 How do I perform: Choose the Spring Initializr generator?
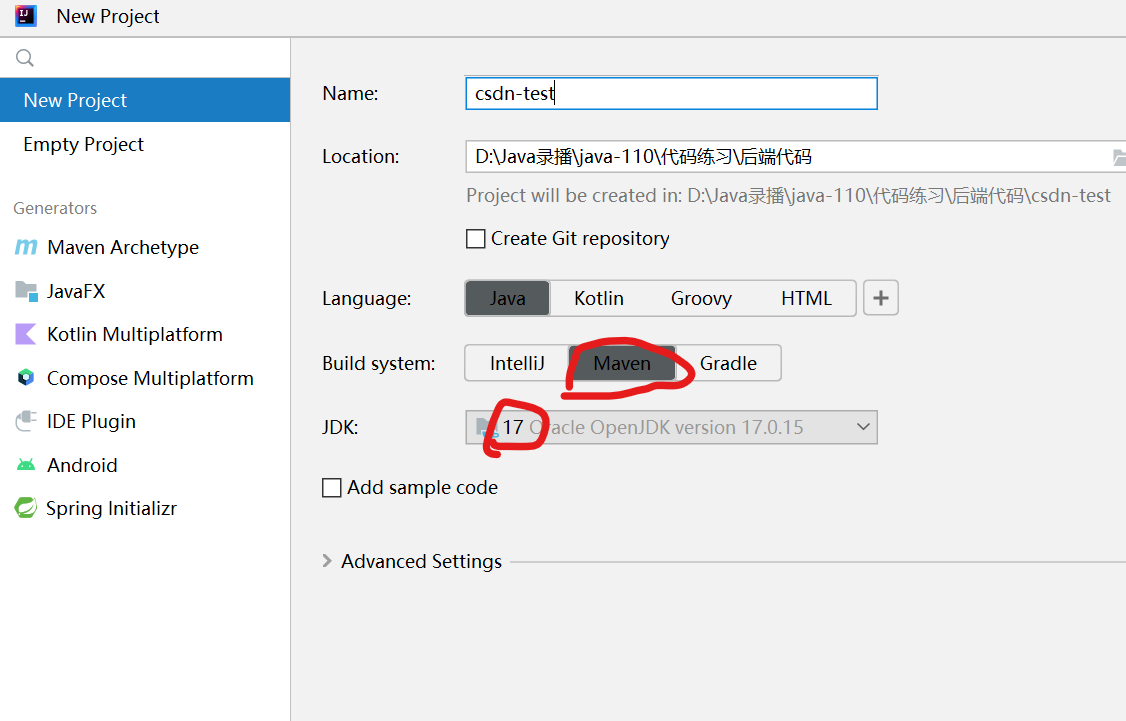(x=145, y=508)
